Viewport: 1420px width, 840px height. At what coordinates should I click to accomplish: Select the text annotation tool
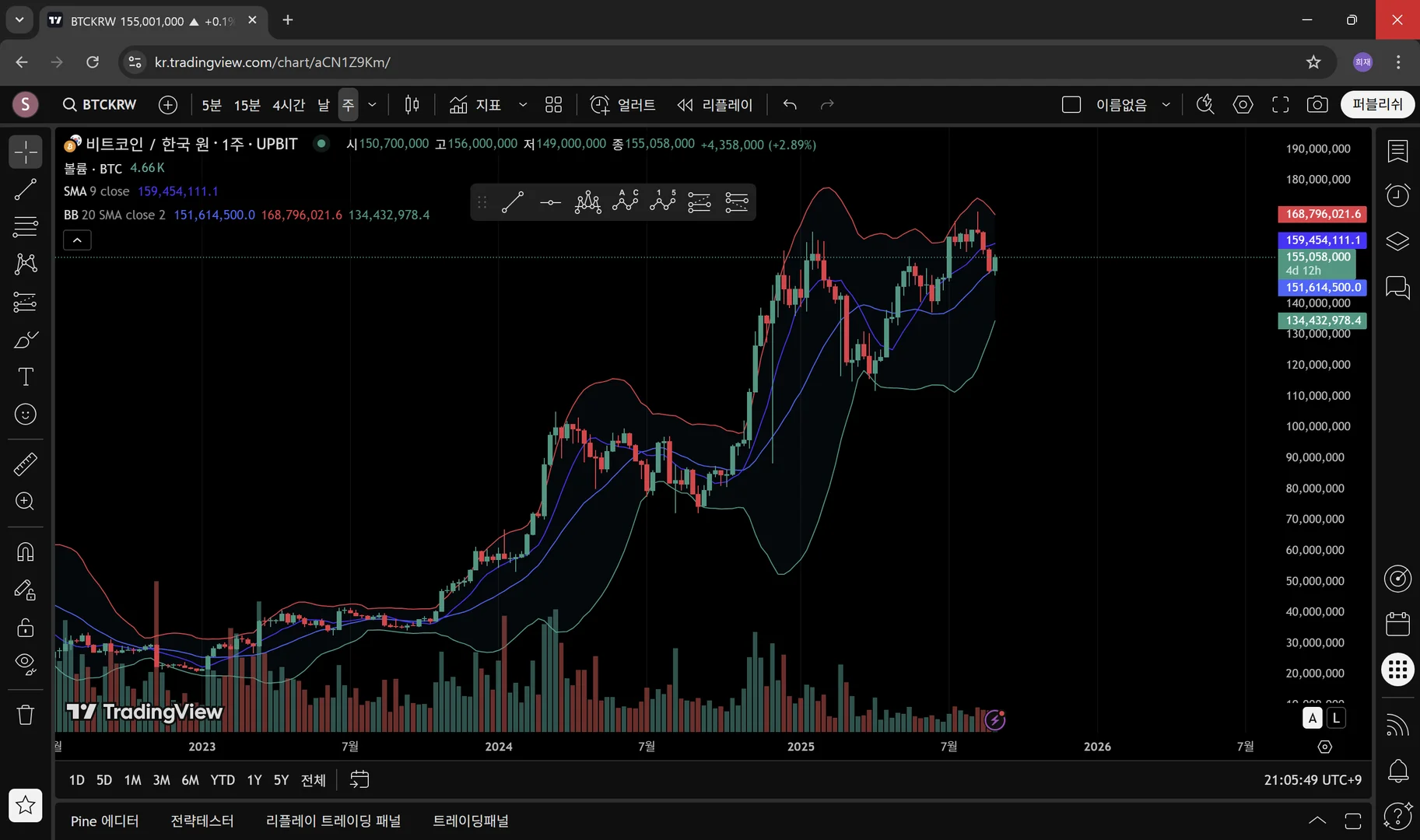(x=26, y=377)
